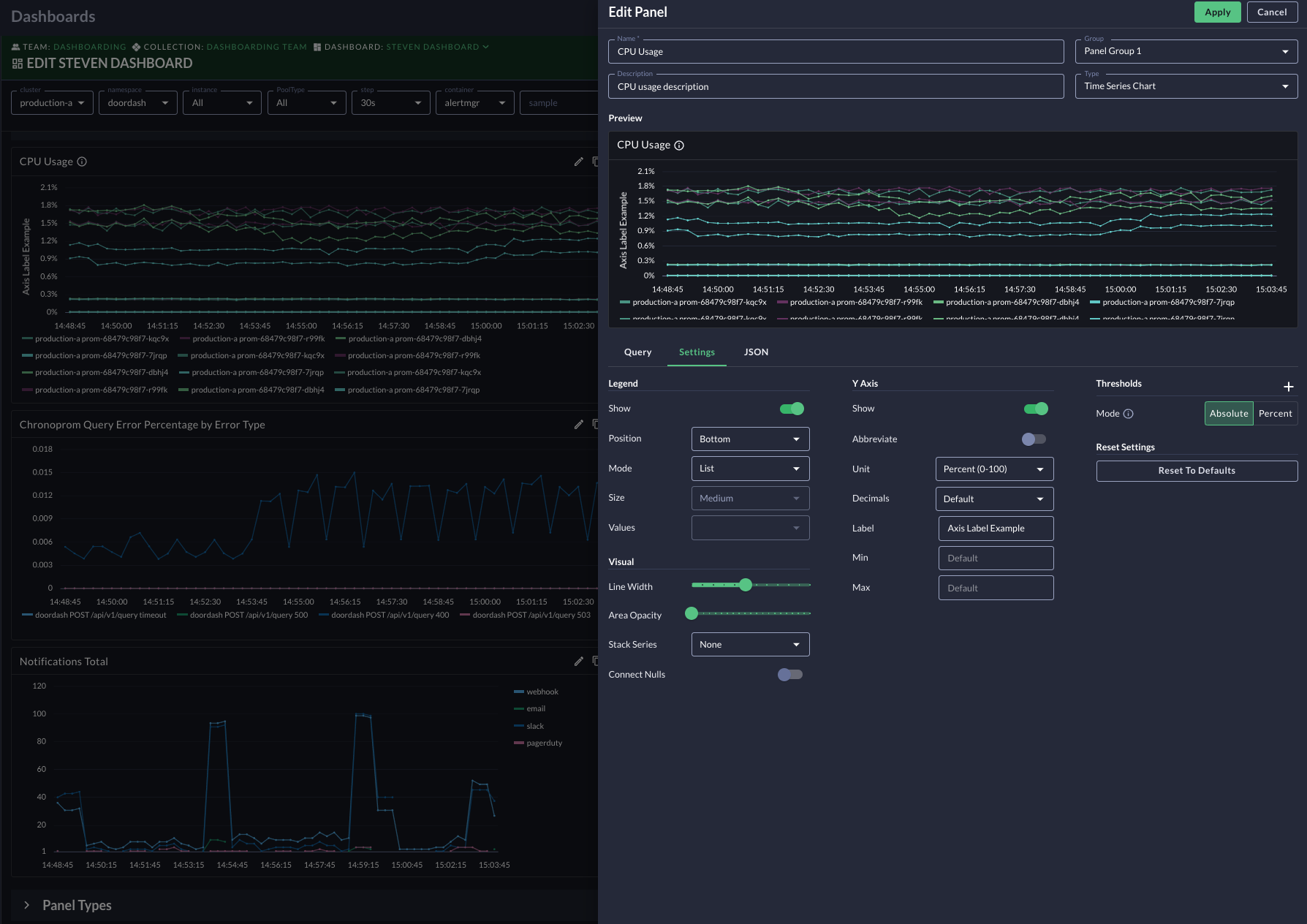The height and width of the screenshot is (924, 1307).
Task: Switch to the JSON tab
Action: 756,352
